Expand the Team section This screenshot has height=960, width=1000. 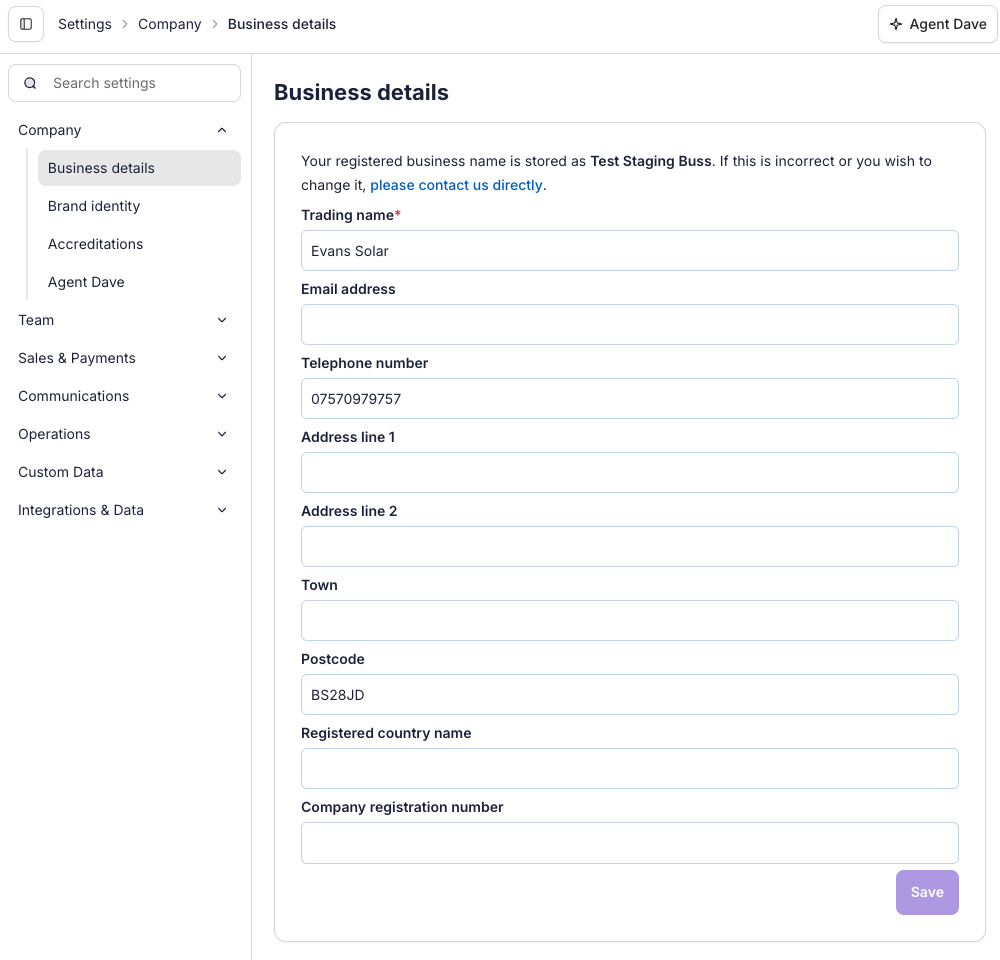pyautogui.click(x=123, y=320)
